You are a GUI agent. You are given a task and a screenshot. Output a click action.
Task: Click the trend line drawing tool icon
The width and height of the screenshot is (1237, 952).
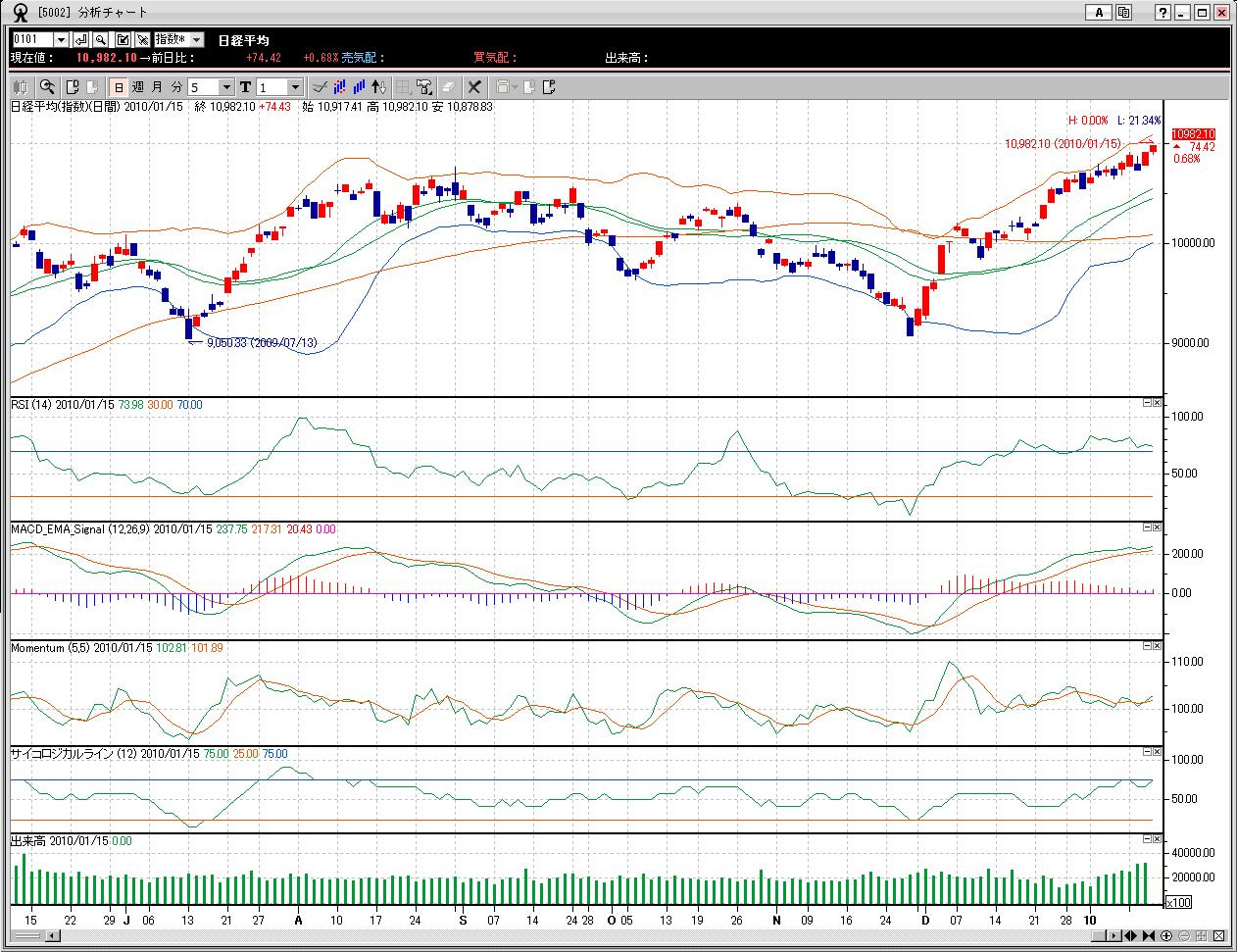click(320, 87)
